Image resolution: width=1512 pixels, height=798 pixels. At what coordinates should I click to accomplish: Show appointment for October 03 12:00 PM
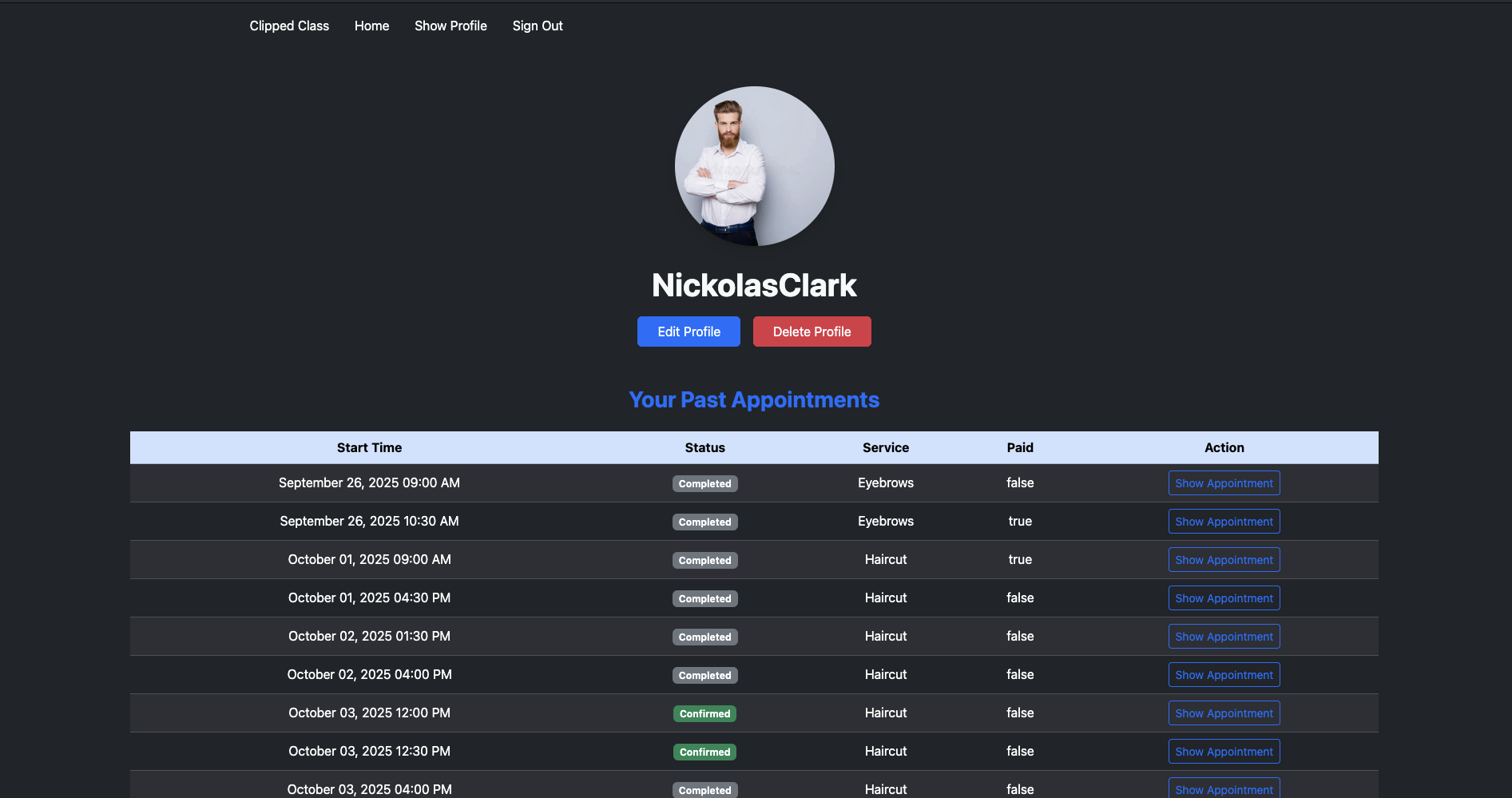pos(1224,713)
